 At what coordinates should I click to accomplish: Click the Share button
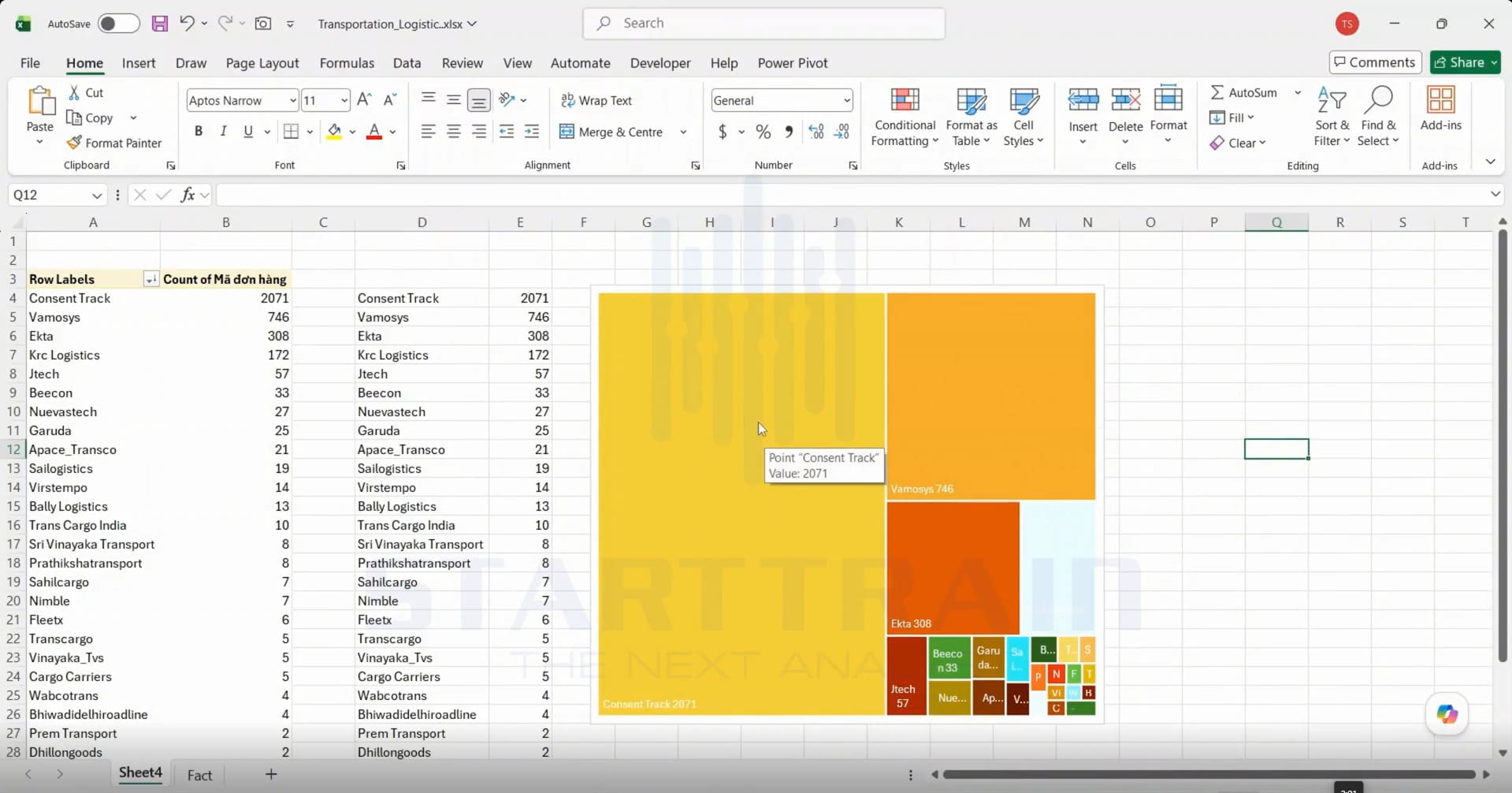(x=1466, y=62)
